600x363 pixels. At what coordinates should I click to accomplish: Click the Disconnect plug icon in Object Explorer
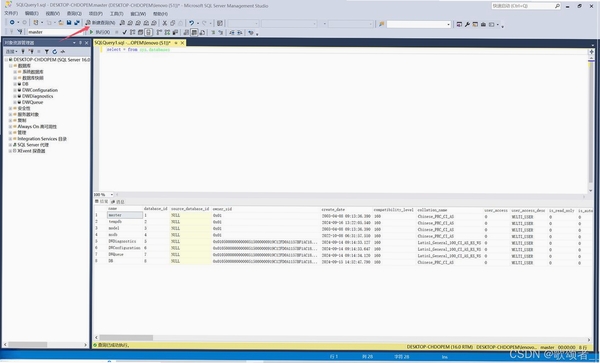tap(31, 52)
